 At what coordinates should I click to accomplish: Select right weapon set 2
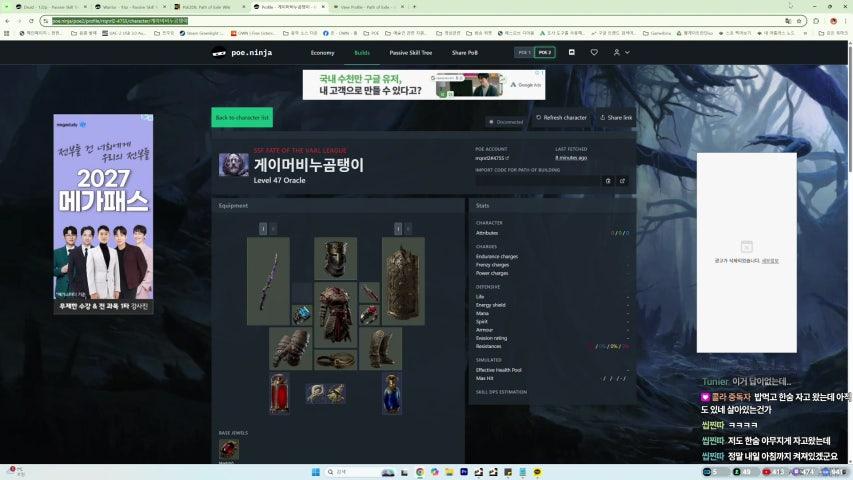click(408, 229)
